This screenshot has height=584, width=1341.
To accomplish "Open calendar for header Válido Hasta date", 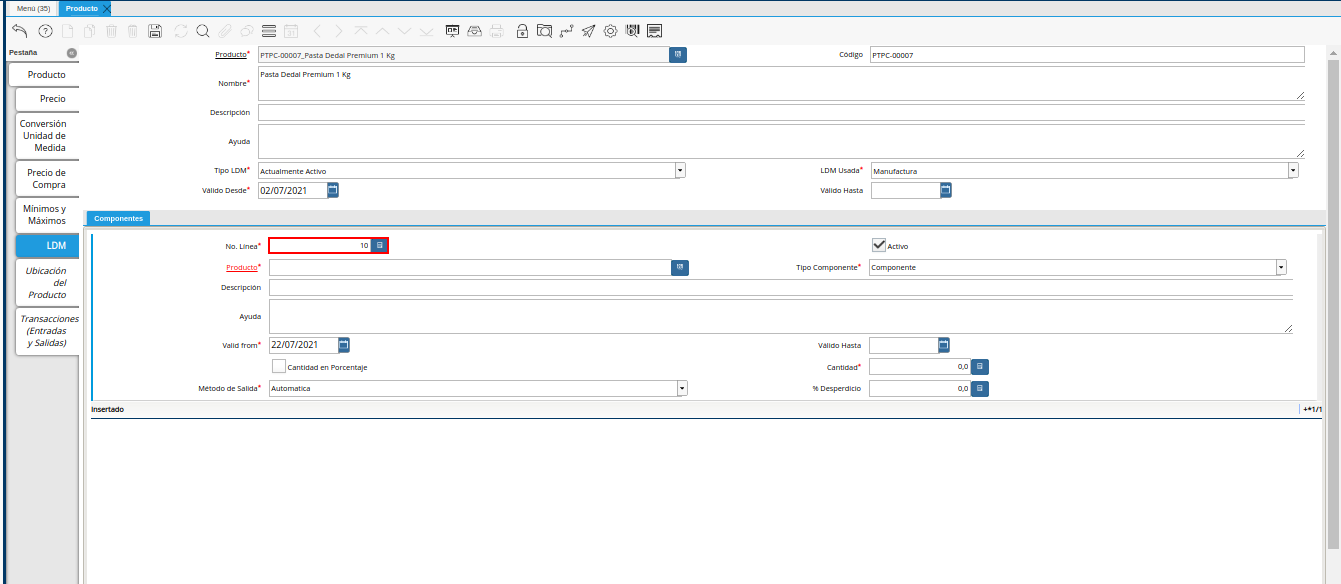I will pos(946,190).
